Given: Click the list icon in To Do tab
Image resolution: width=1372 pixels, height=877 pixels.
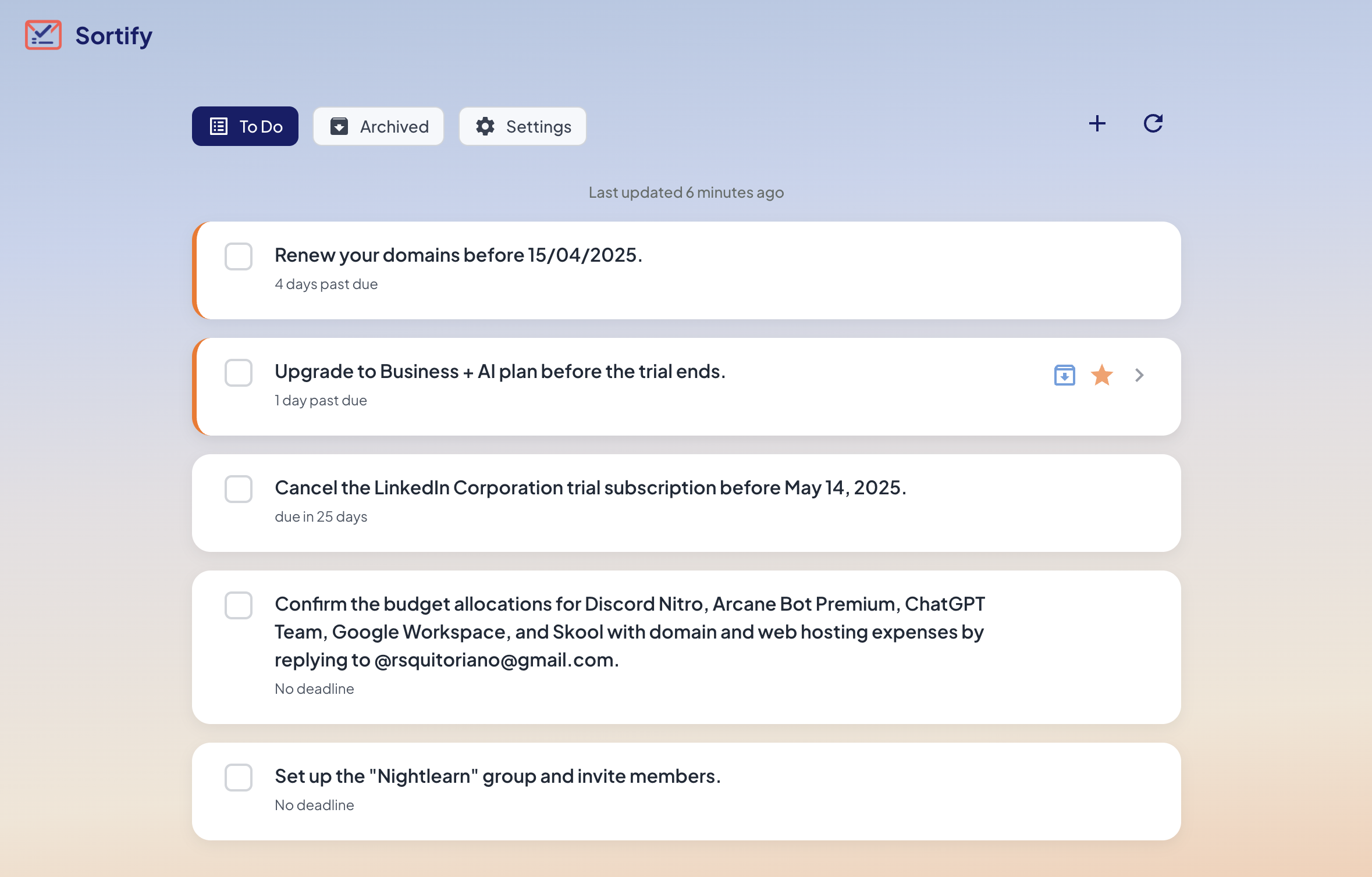Looking at the screenshot, I should pos(219,126).
